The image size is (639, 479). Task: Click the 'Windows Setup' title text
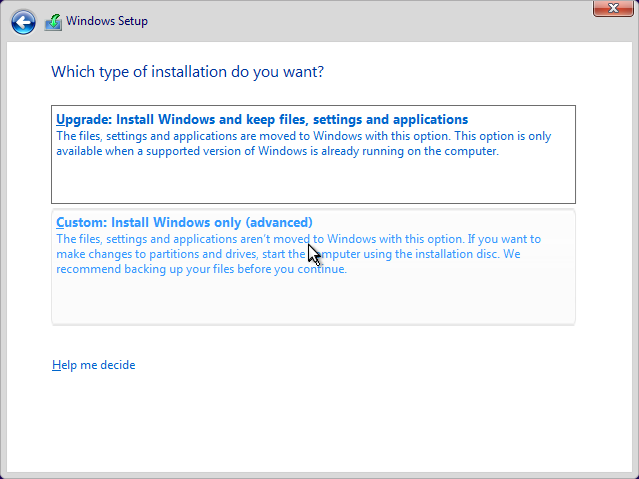click(x=107, y=21)
